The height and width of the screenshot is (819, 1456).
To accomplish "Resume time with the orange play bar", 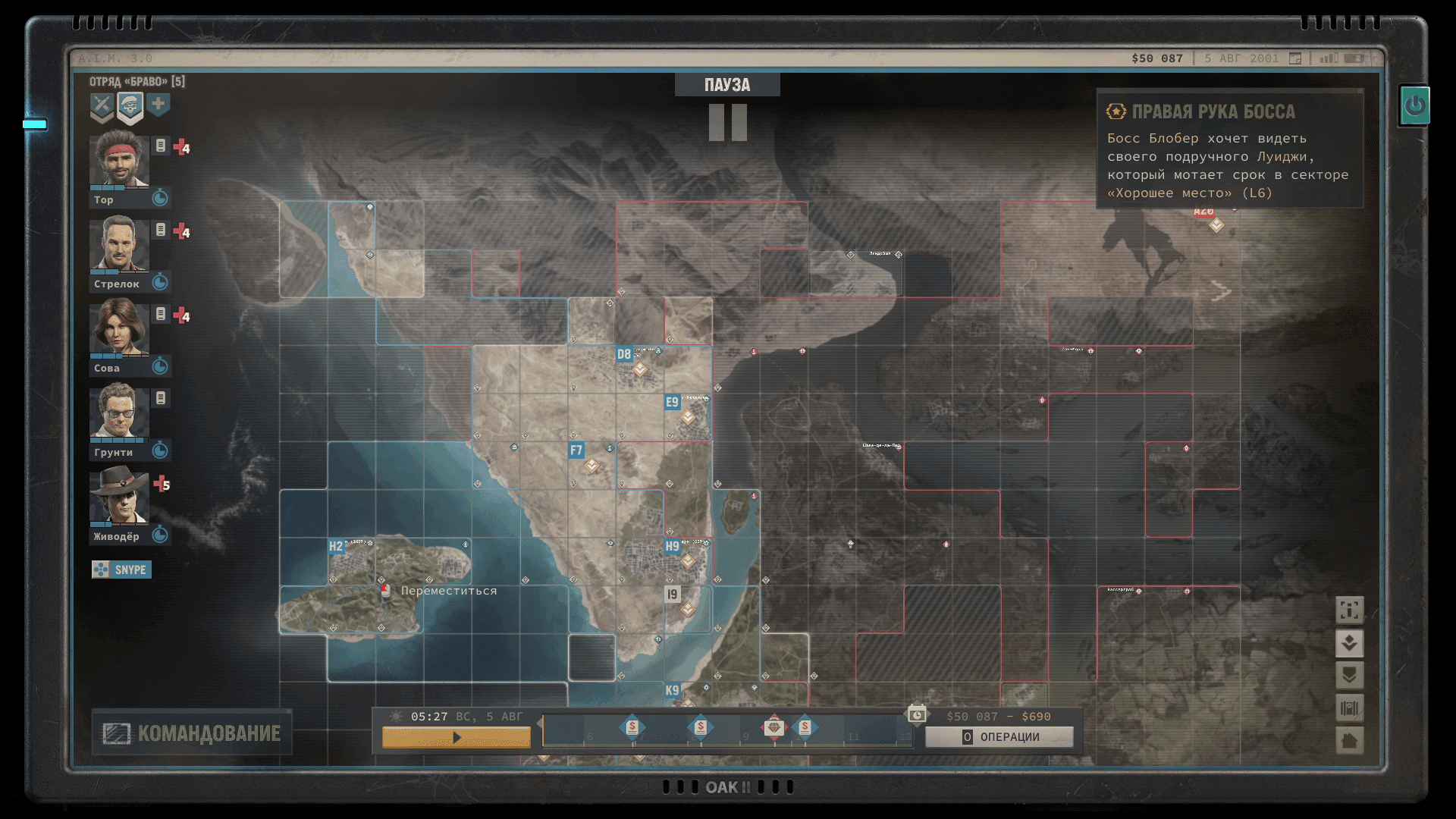I will (457, 737).
